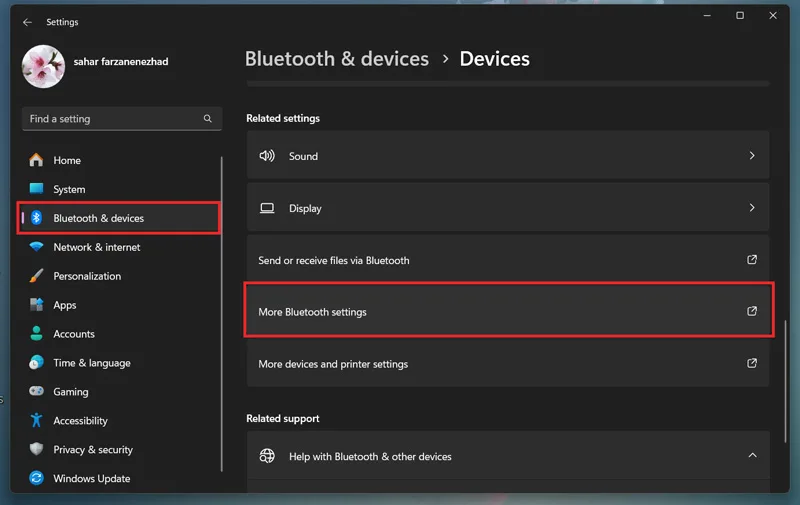Click the Windows Update sync icon
The image size is (800, 505).
click(36, 478)
